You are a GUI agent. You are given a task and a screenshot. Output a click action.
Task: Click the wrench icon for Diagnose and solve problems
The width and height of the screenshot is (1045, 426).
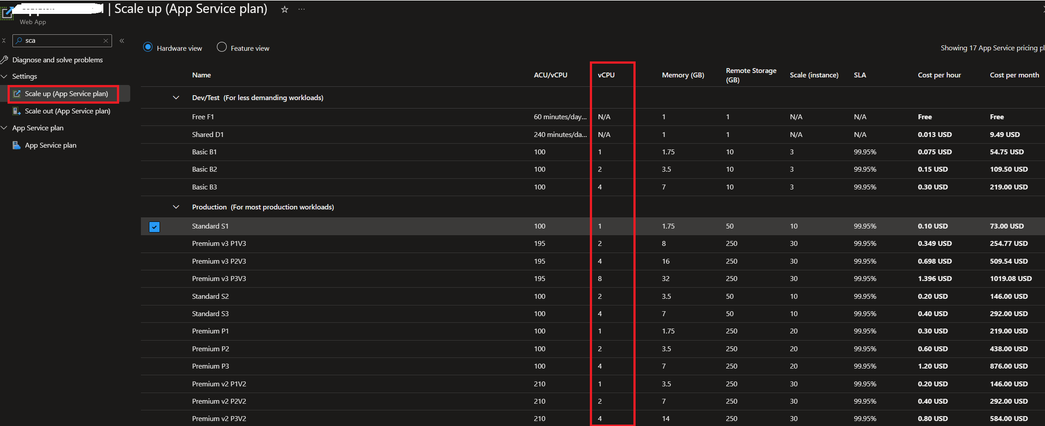[5, 60]
